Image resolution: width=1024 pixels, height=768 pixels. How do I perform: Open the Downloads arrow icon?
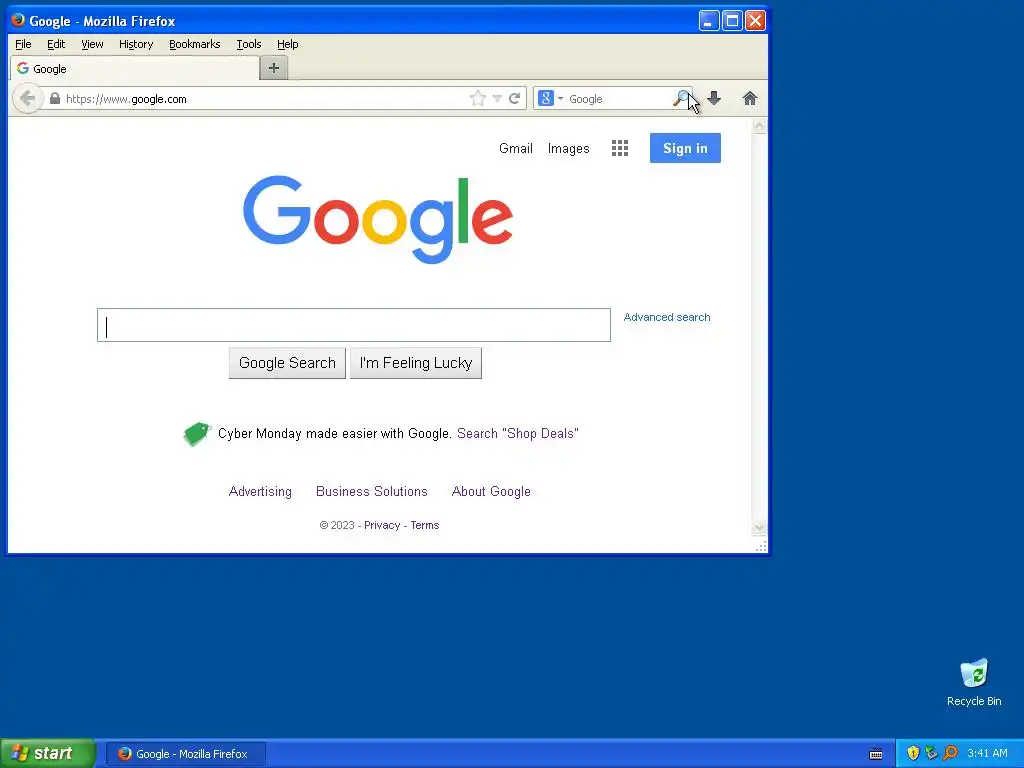point(714,99)
